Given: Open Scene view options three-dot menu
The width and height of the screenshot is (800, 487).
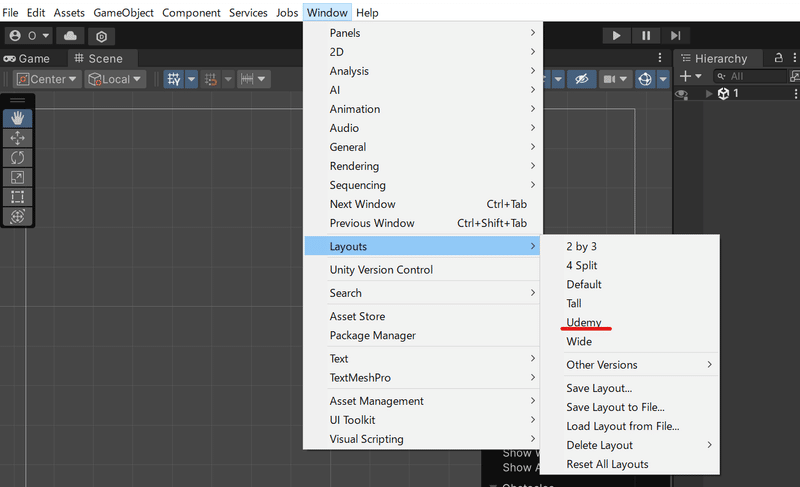Looking at the screenshot, I should point(660,58).
